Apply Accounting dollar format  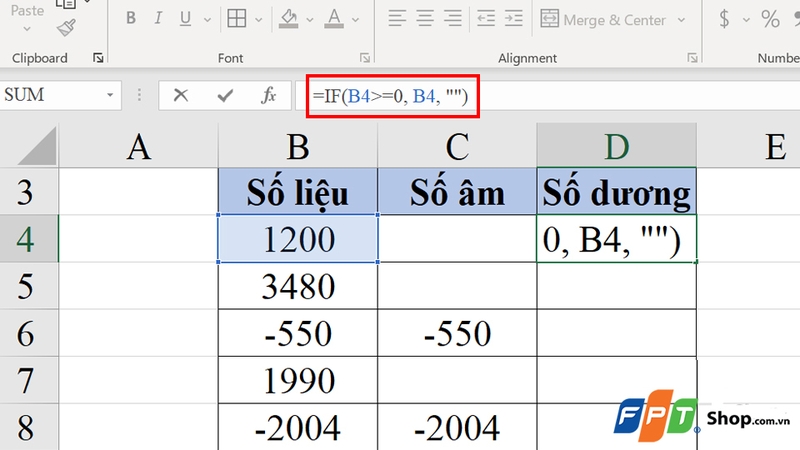tap(724, 19)
